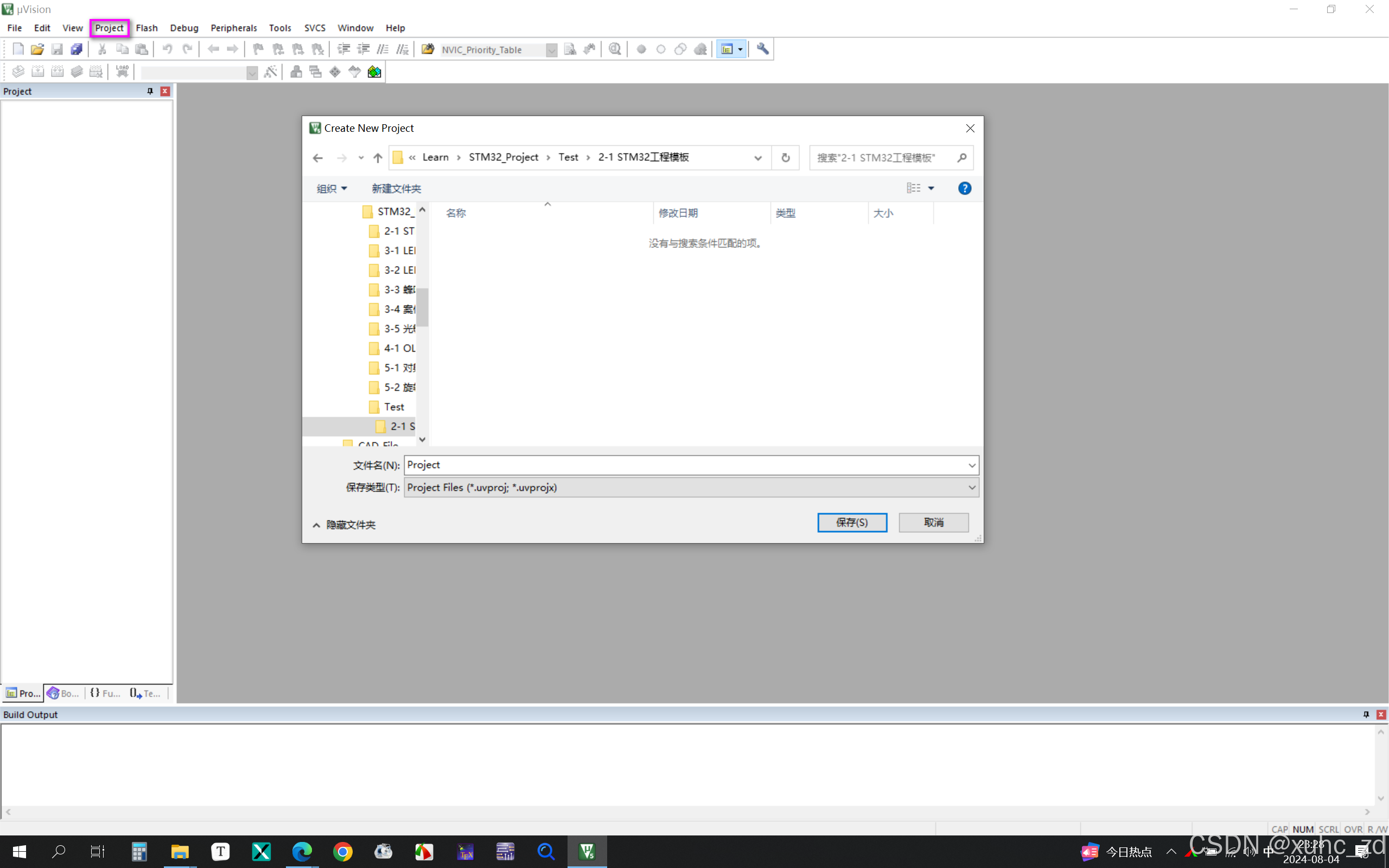Click the Test breadcrumb segment
Screen dimensions: 1389x868
[x=568, y=157]
